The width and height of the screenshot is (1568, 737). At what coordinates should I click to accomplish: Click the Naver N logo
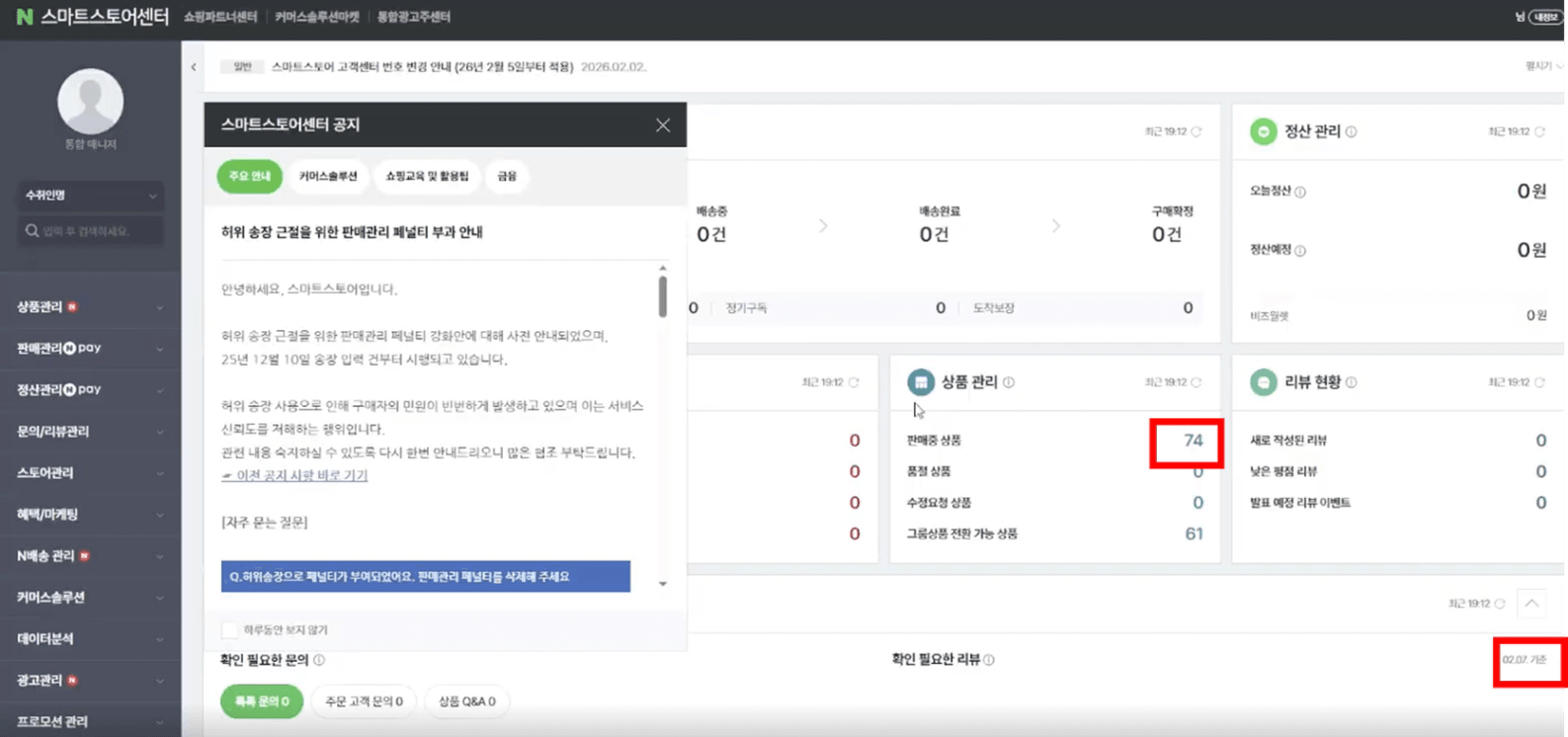[x=24, y=17]
